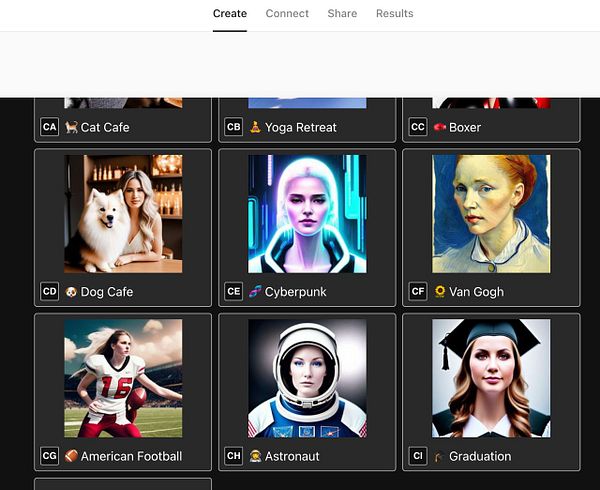Click the CF key badge for Van Gogh
This screenshot has height=490, width=600.
point(418,291)
